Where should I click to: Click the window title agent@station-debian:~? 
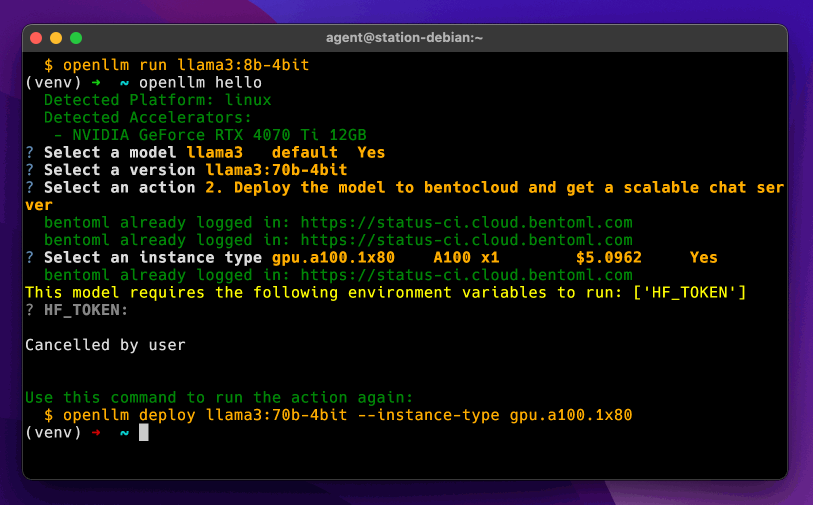pyautogui.click(x=404, y=38)
